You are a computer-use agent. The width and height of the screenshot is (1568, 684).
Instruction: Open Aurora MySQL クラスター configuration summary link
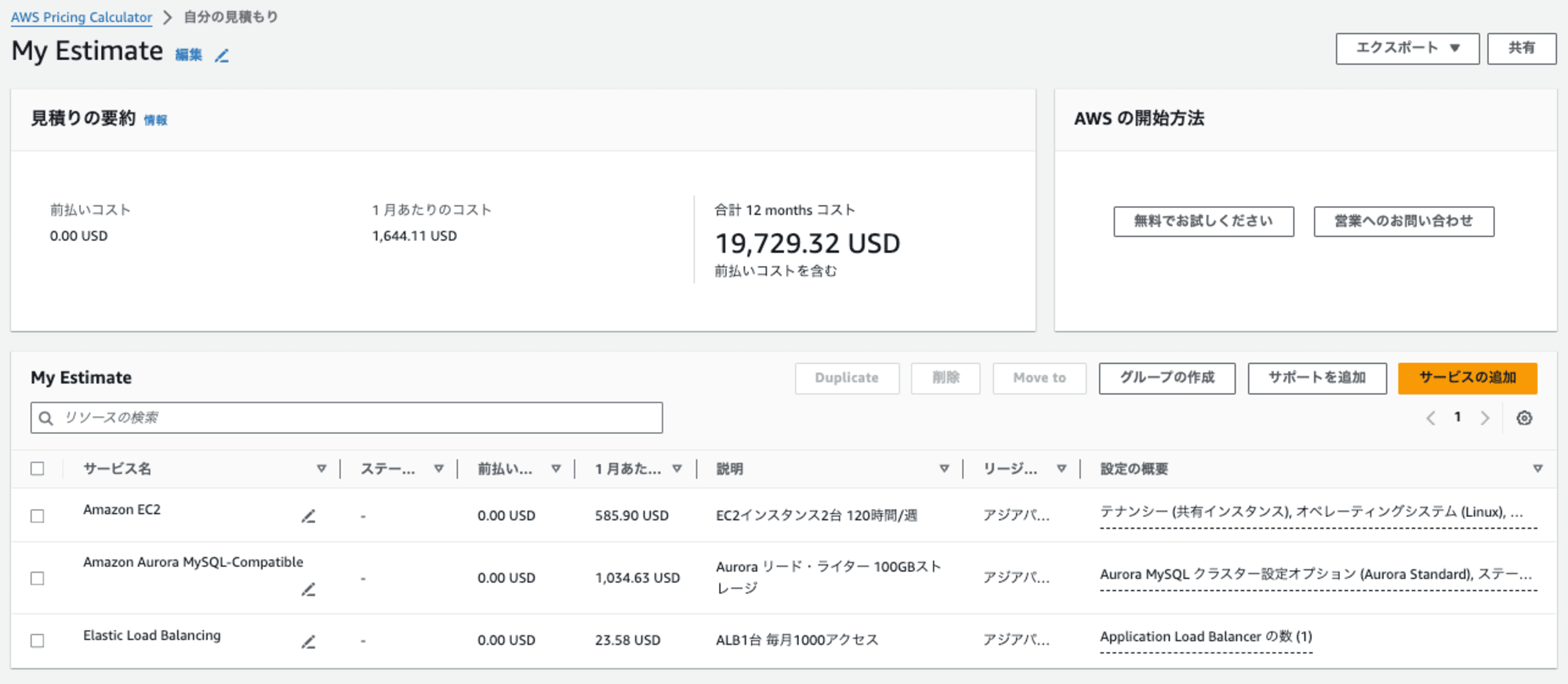coord(1318,575)
